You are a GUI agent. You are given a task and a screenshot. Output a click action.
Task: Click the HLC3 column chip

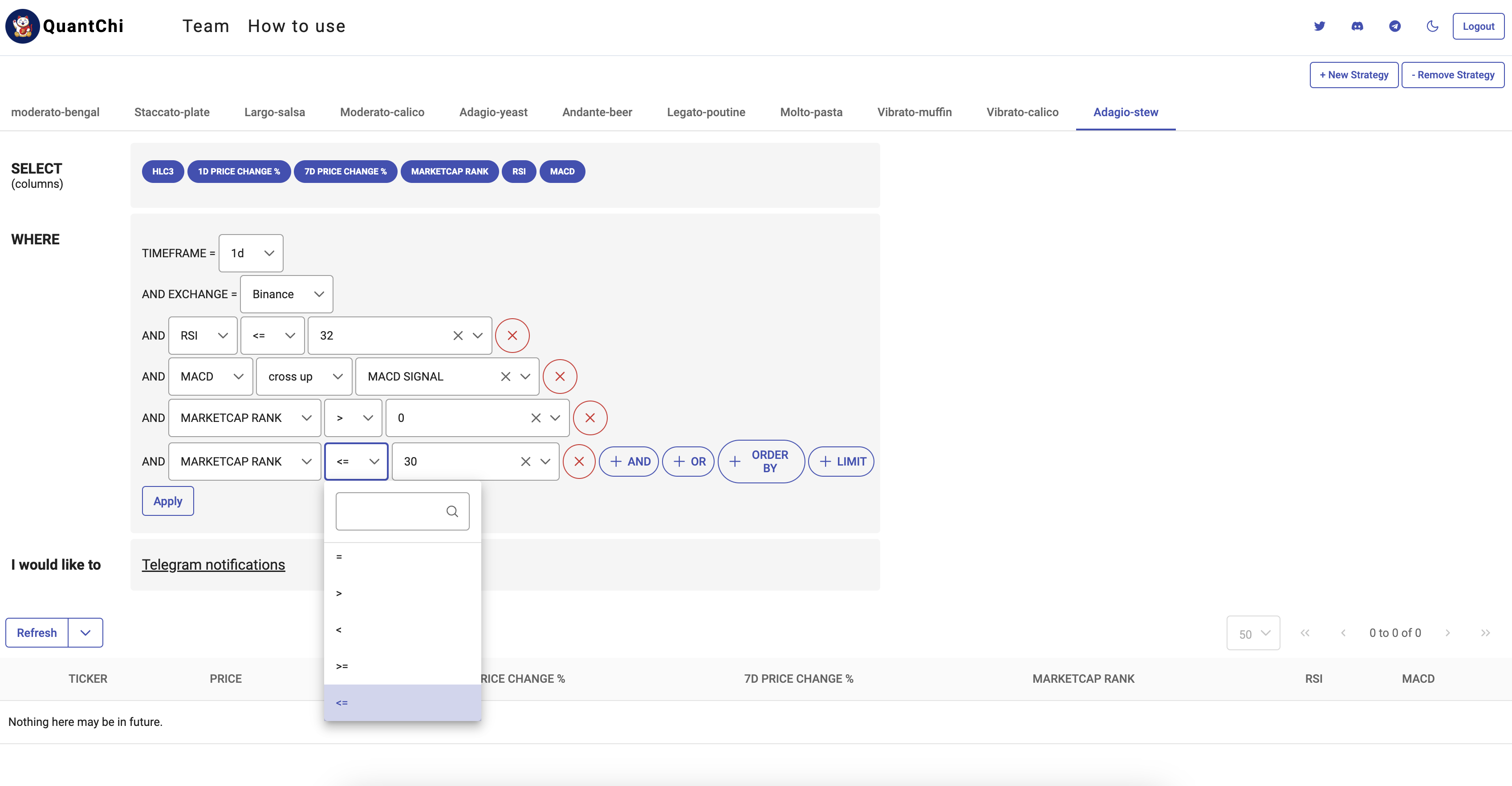(x=163, y=171)
